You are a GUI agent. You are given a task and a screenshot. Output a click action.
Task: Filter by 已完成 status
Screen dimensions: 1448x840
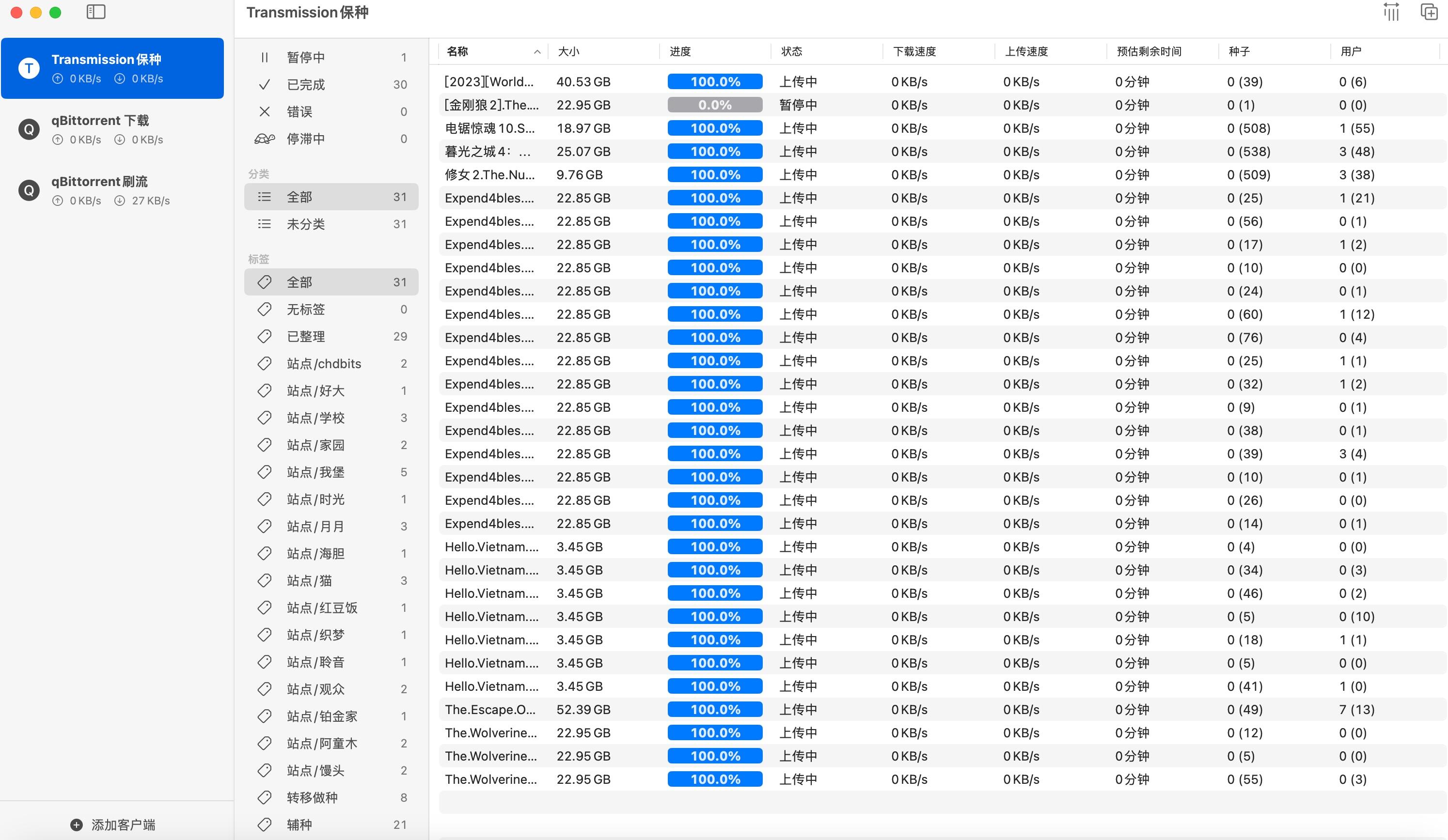coord(331,84)
